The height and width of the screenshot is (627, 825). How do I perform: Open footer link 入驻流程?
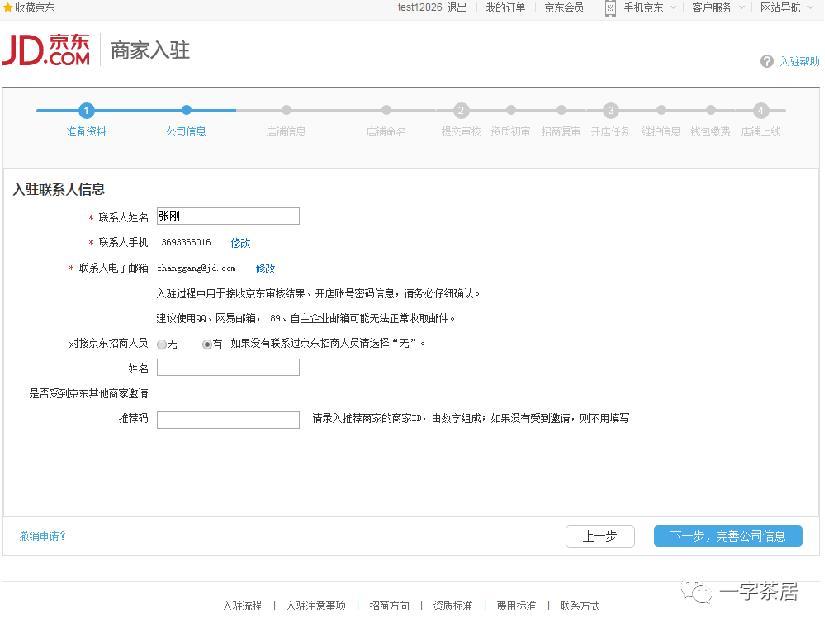[243, 605]
